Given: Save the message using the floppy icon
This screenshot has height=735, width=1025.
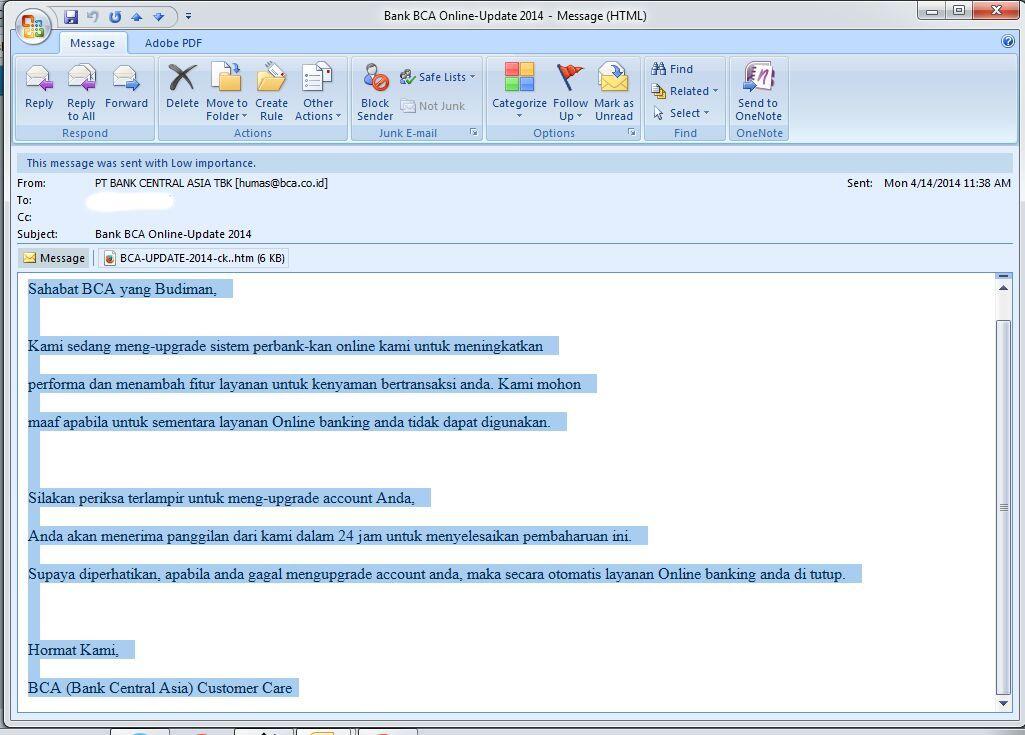Looking at the screenshot, I should click(x=71, y=17).
